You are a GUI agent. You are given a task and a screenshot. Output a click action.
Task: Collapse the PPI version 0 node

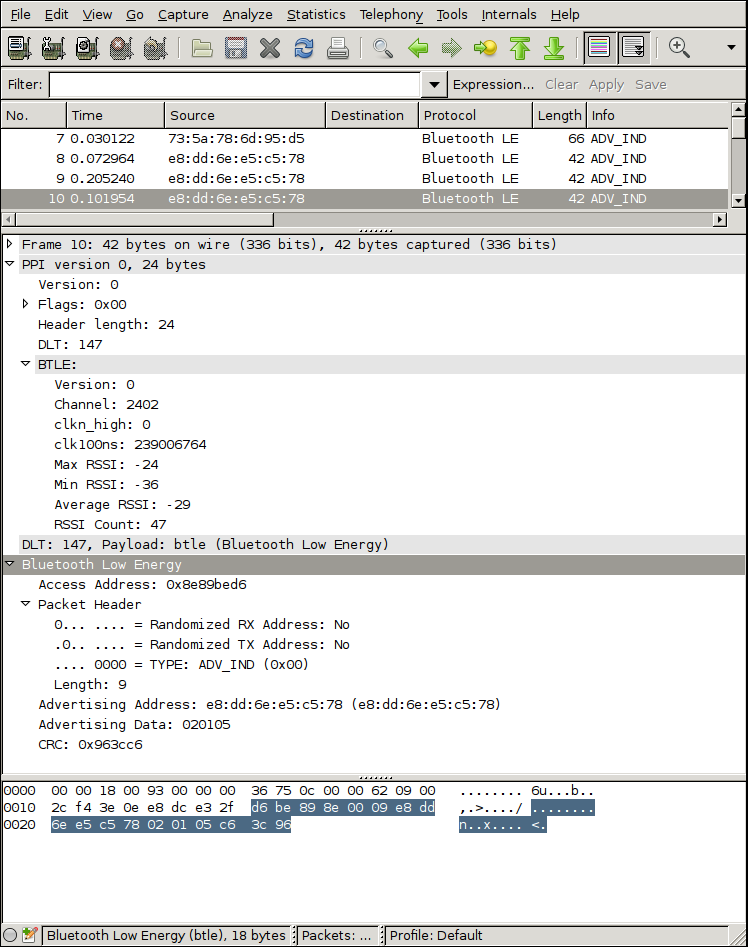point(10,264)
